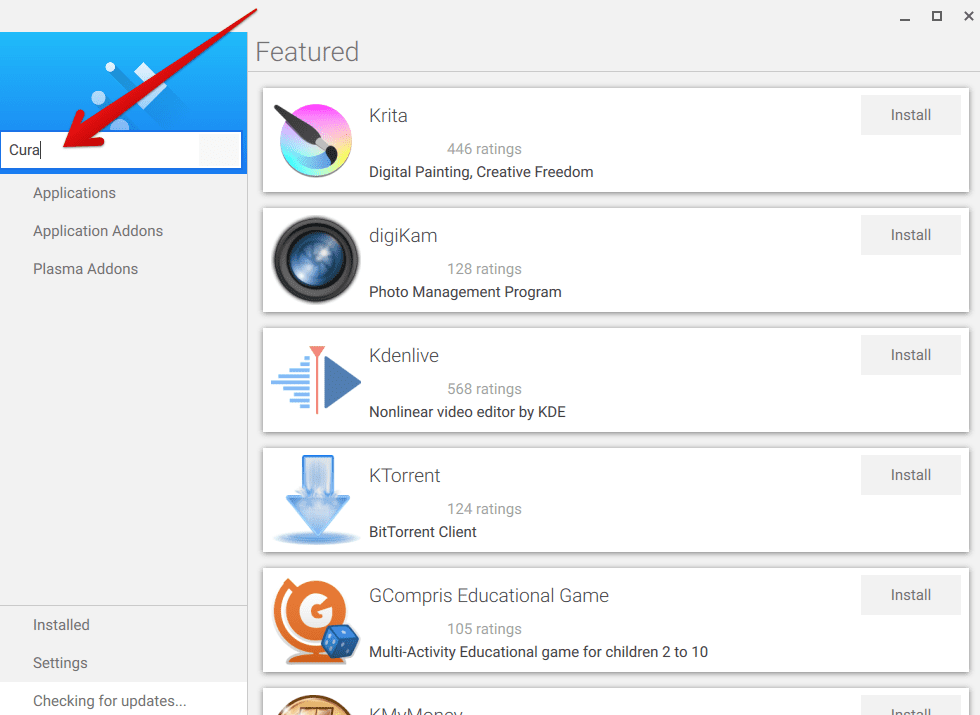The image size is (980, 715).
Task: Click the 124 ratings label
Action: (x=484, y=509)
